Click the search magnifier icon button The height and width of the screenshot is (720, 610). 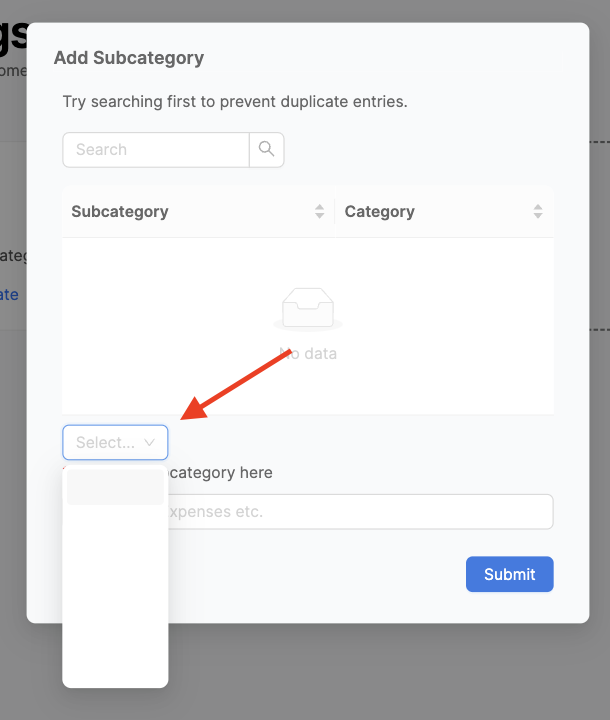coord(266,149)
